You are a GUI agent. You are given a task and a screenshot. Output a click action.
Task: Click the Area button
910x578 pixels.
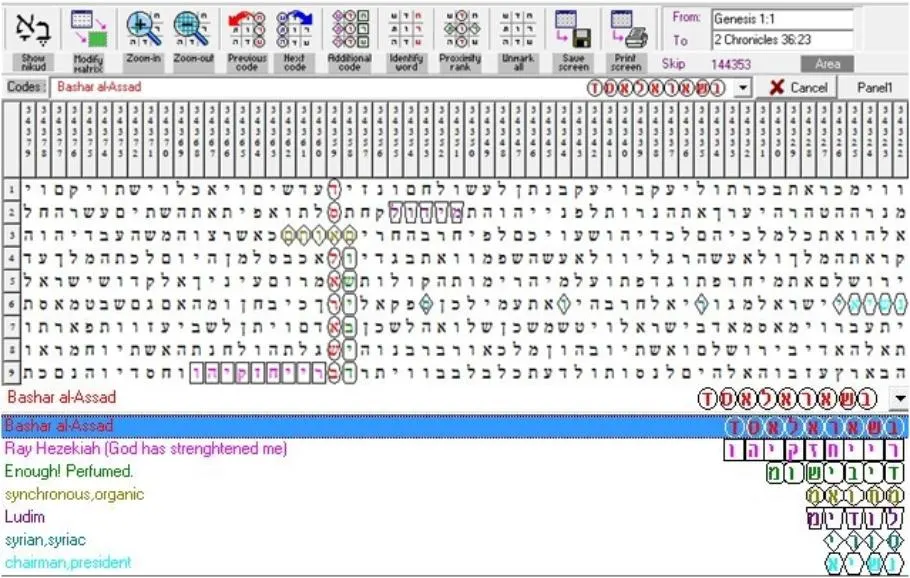827,64
